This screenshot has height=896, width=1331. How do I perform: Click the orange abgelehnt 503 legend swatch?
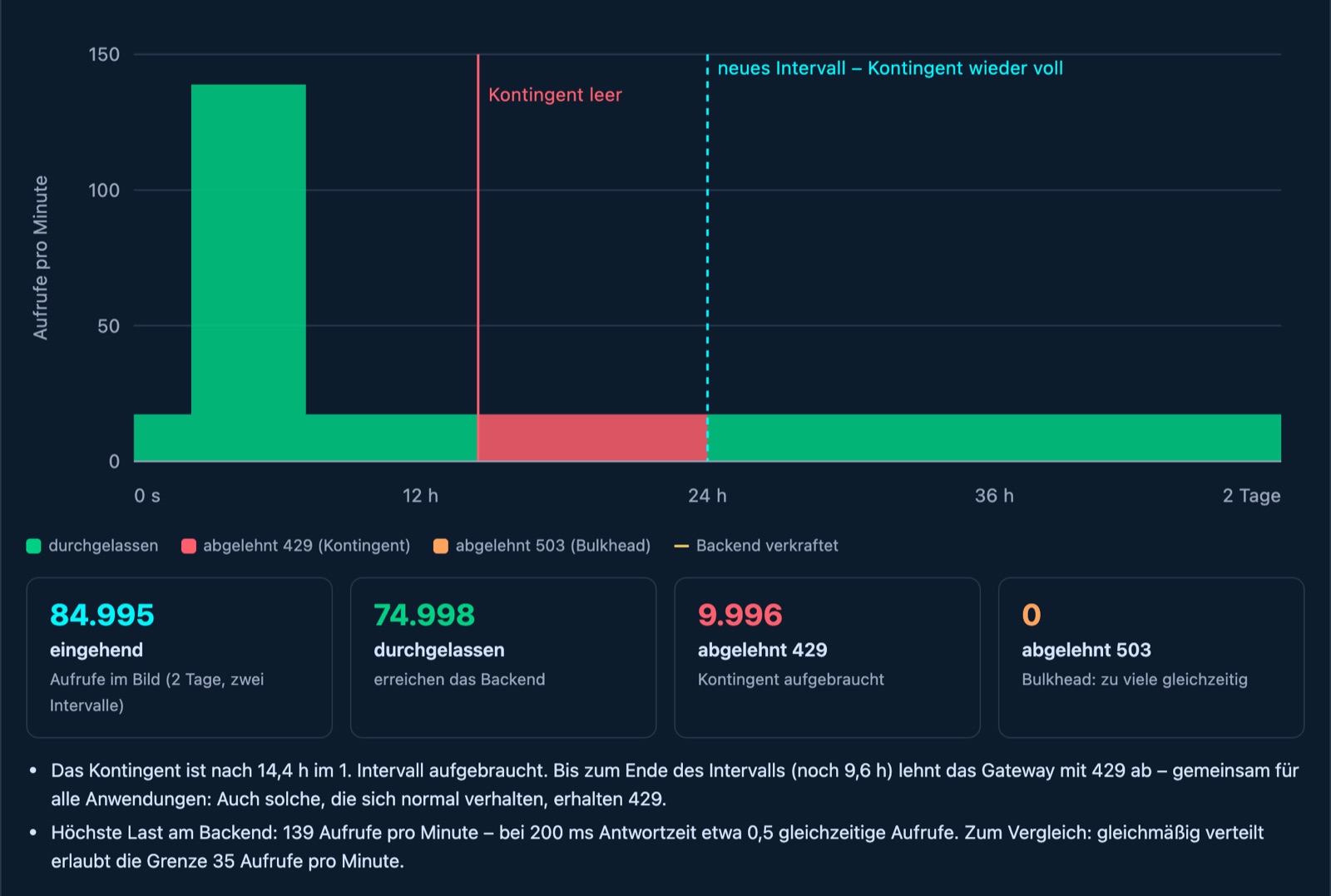point(441,546)
